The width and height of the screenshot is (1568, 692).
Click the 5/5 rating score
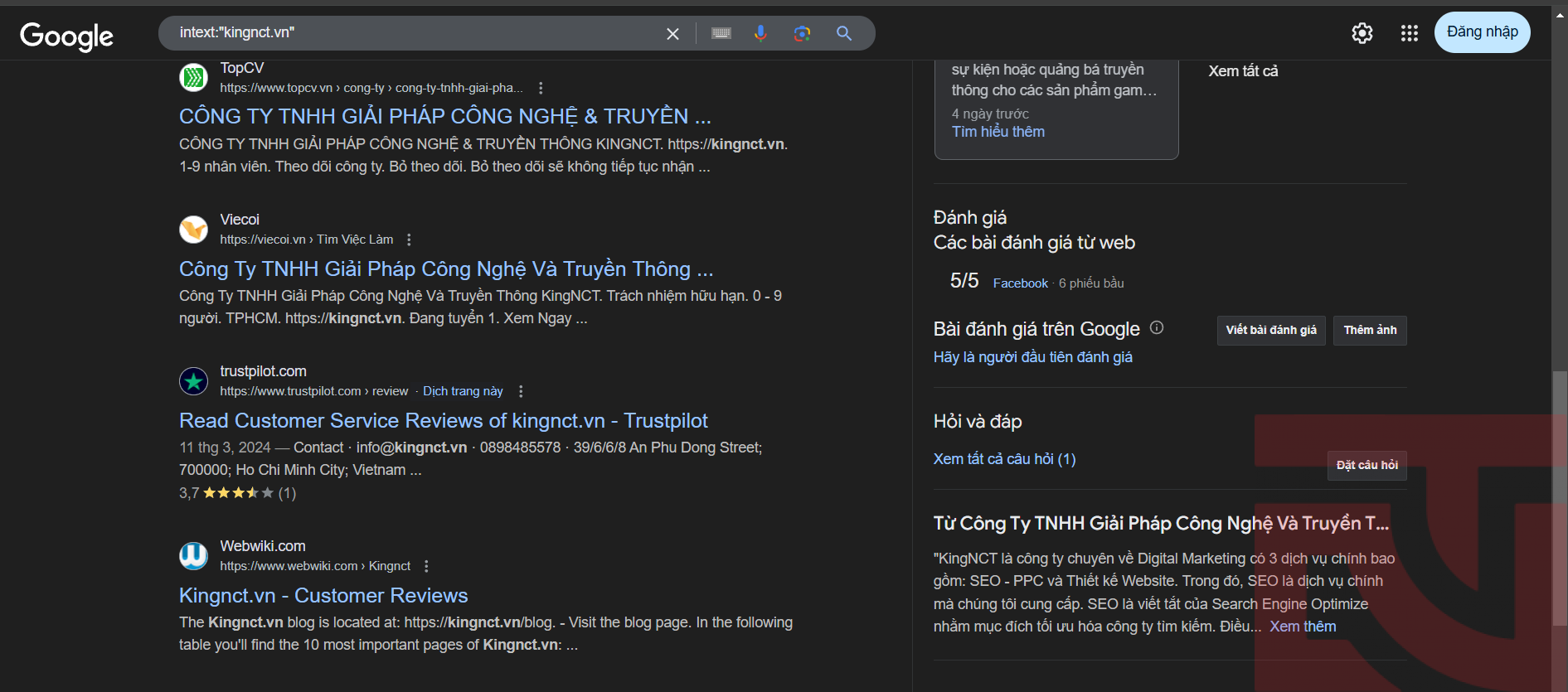(964, 281)
